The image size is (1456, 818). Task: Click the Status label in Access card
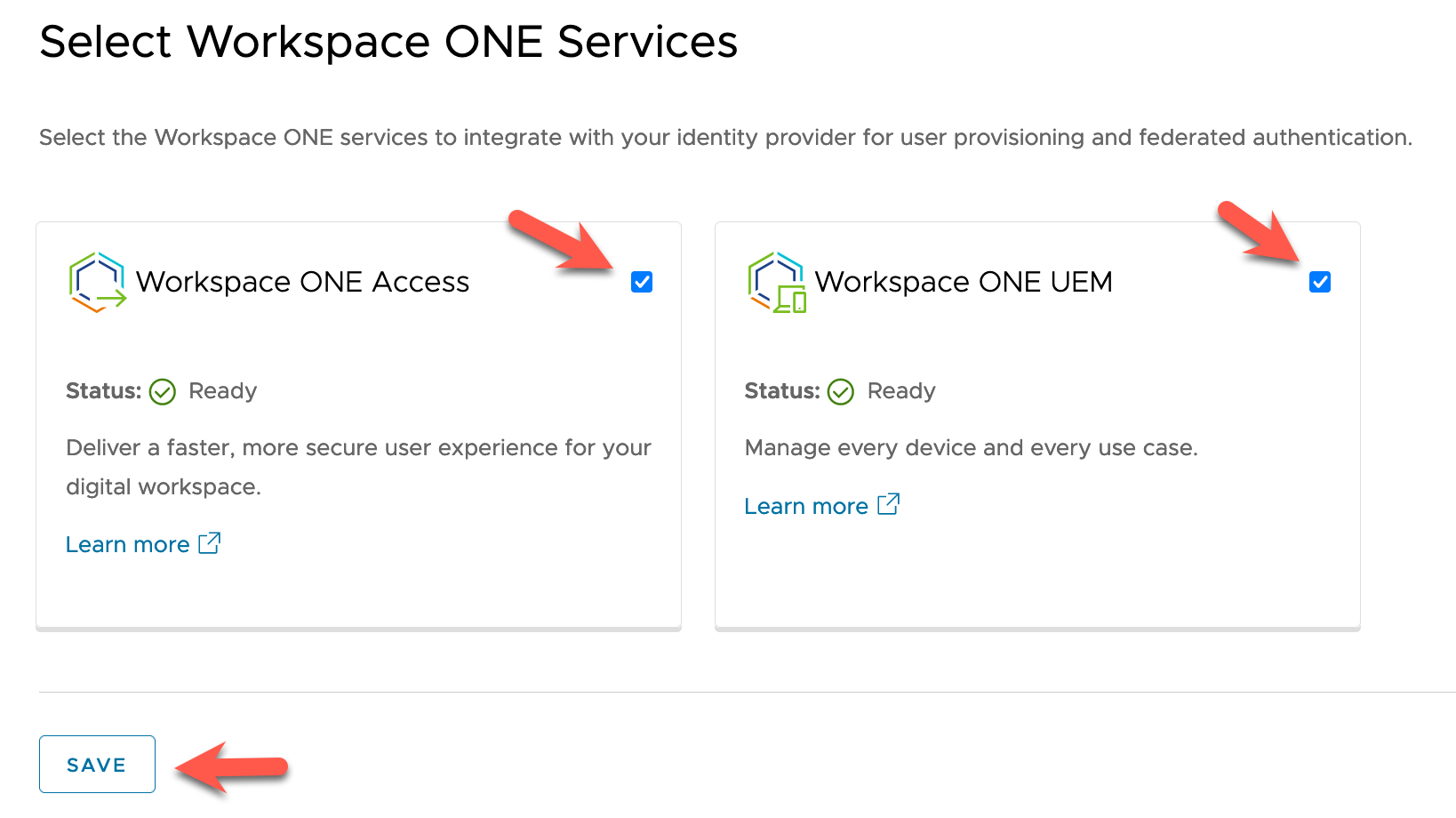pyautogui.click(x=103, y=391)
